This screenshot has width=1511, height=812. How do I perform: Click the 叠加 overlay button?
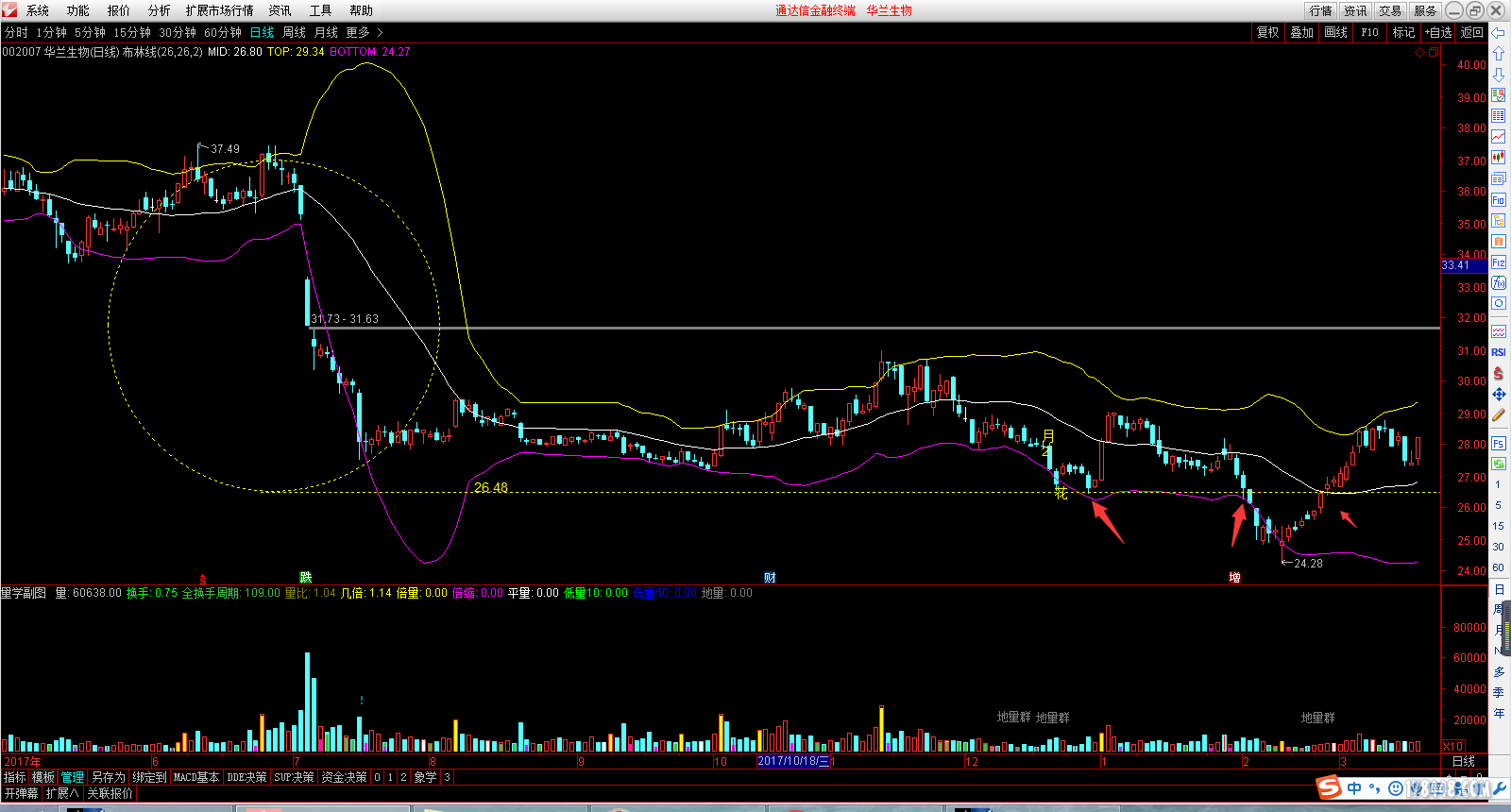(x=1302, y=32)
